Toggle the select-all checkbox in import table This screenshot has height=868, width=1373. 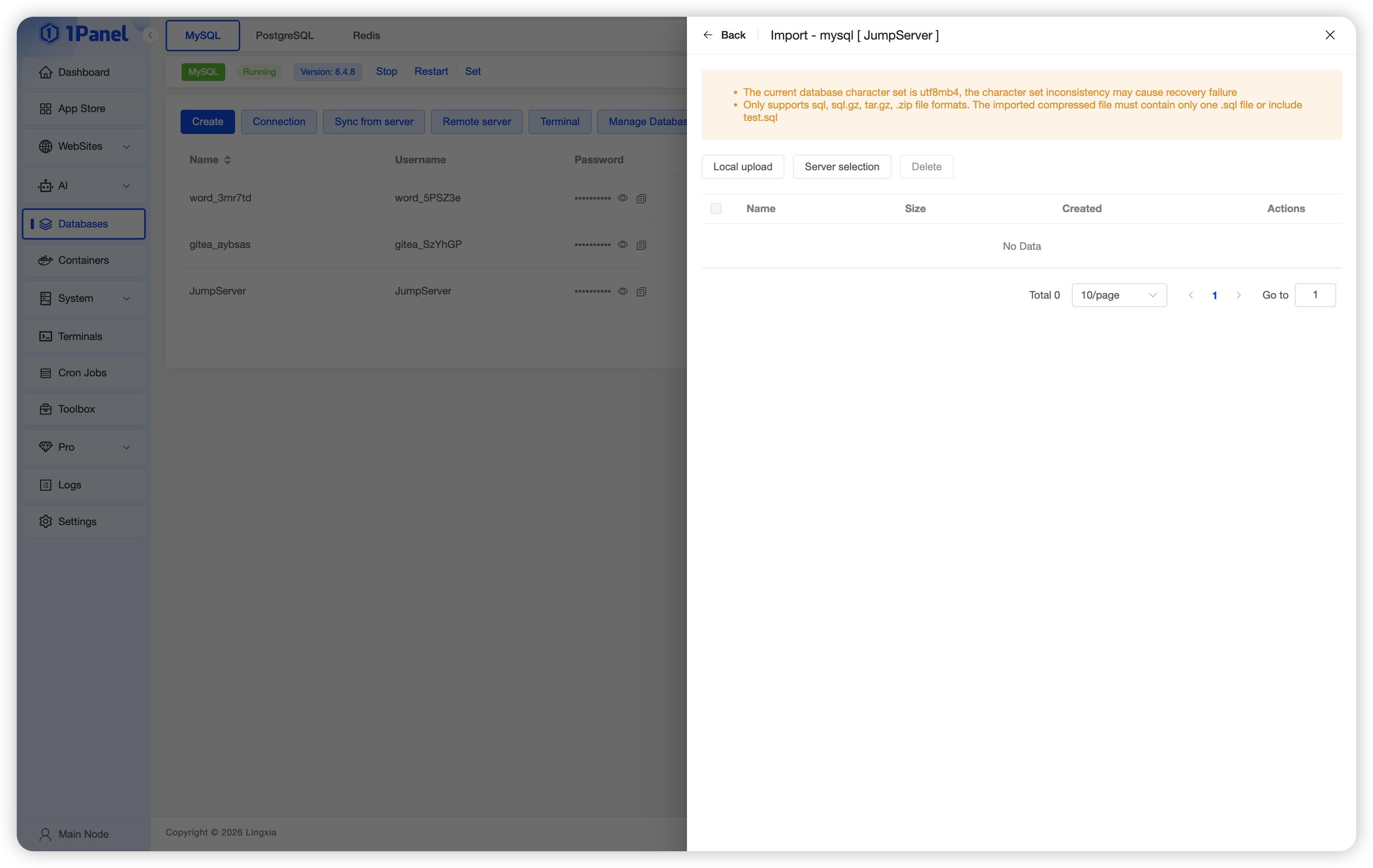point(715,208)
